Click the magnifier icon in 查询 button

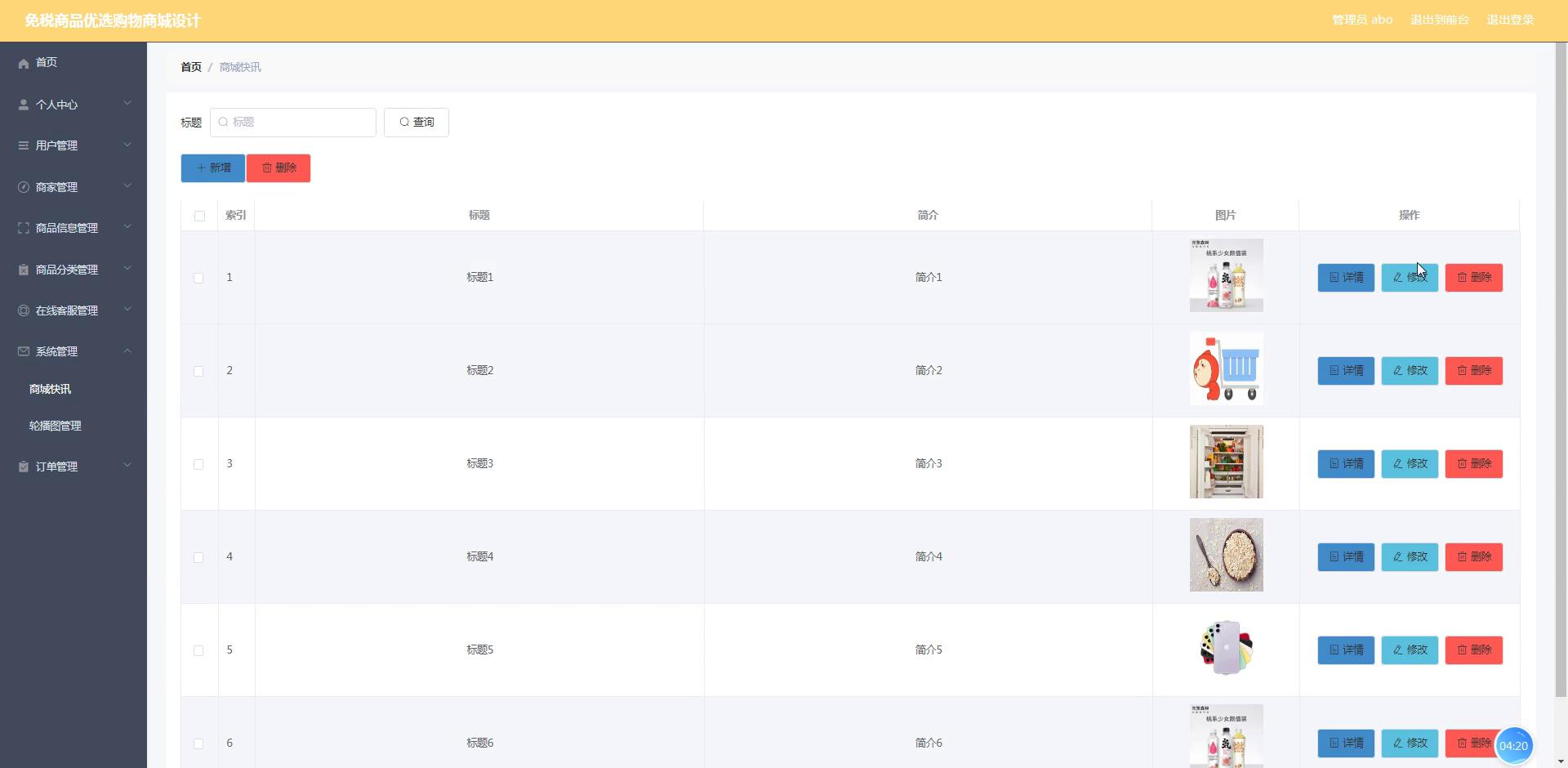pos(404,123)
